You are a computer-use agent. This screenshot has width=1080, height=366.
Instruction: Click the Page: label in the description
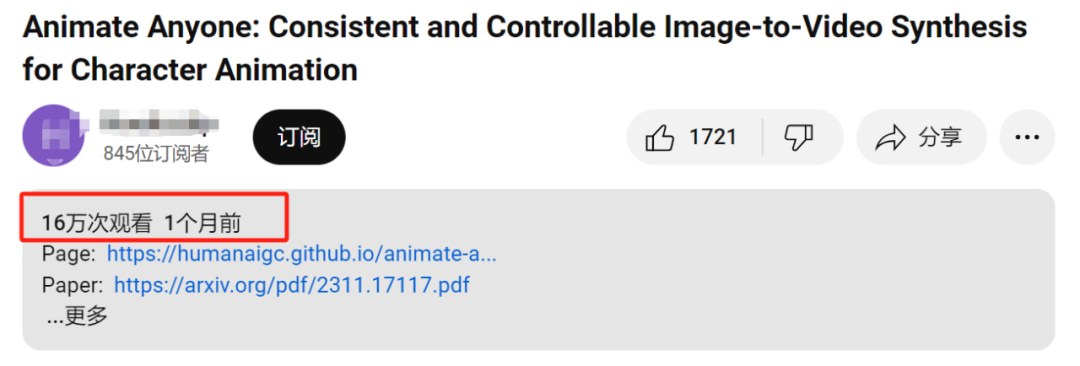(x=69, y=254)
